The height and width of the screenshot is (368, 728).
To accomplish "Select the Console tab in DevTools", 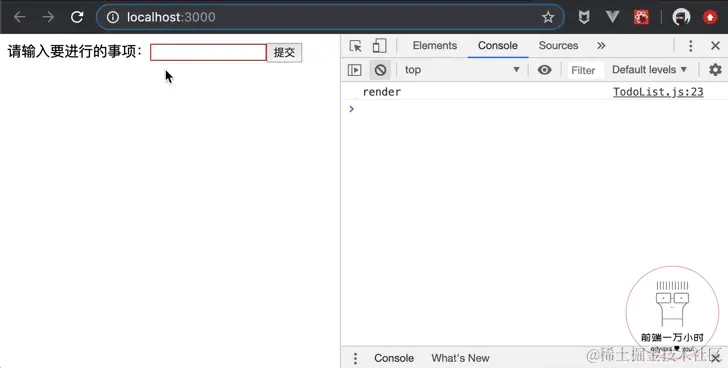I will [x=498, y=45].
